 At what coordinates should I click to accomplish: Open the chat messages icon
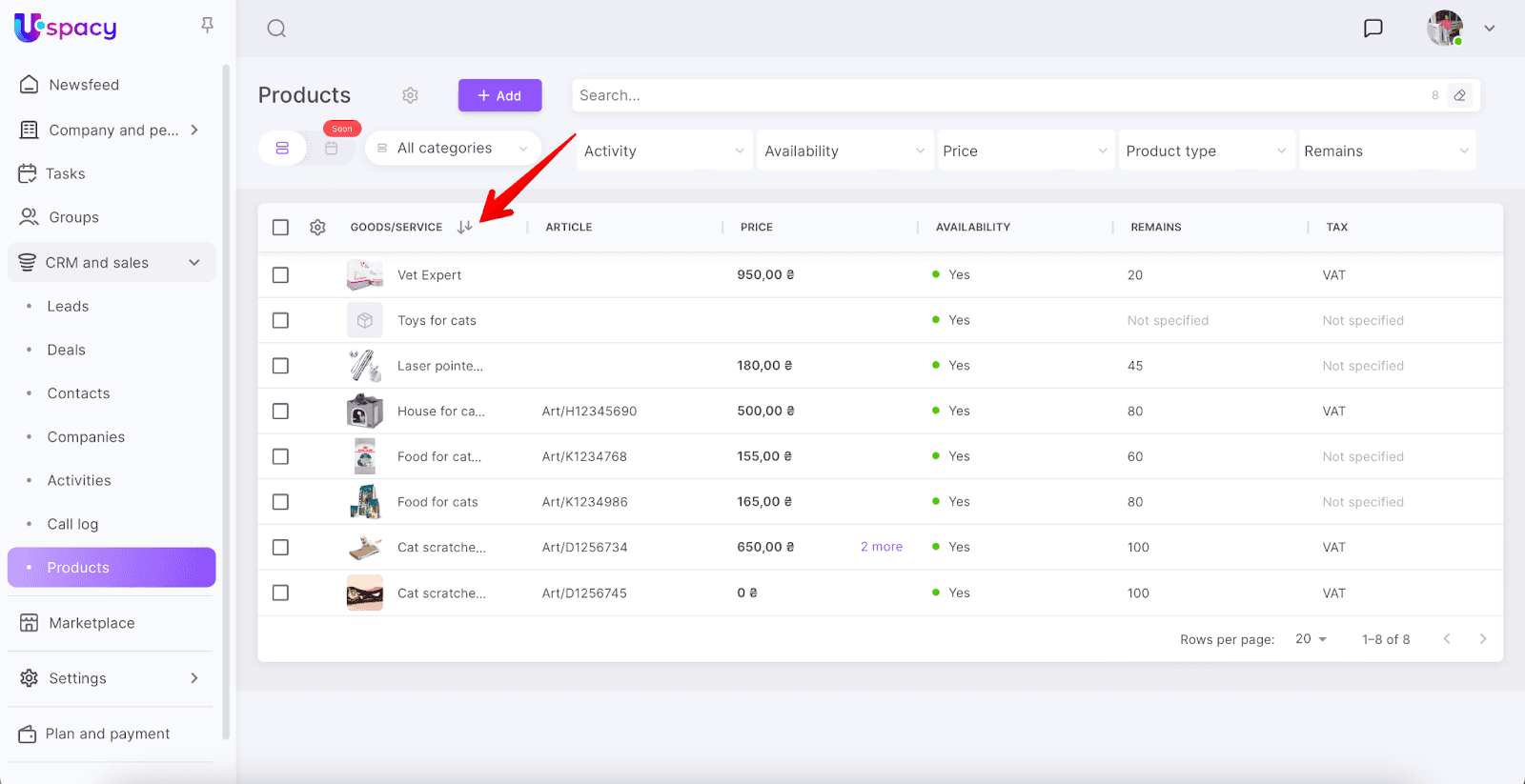click(1372, 29)
